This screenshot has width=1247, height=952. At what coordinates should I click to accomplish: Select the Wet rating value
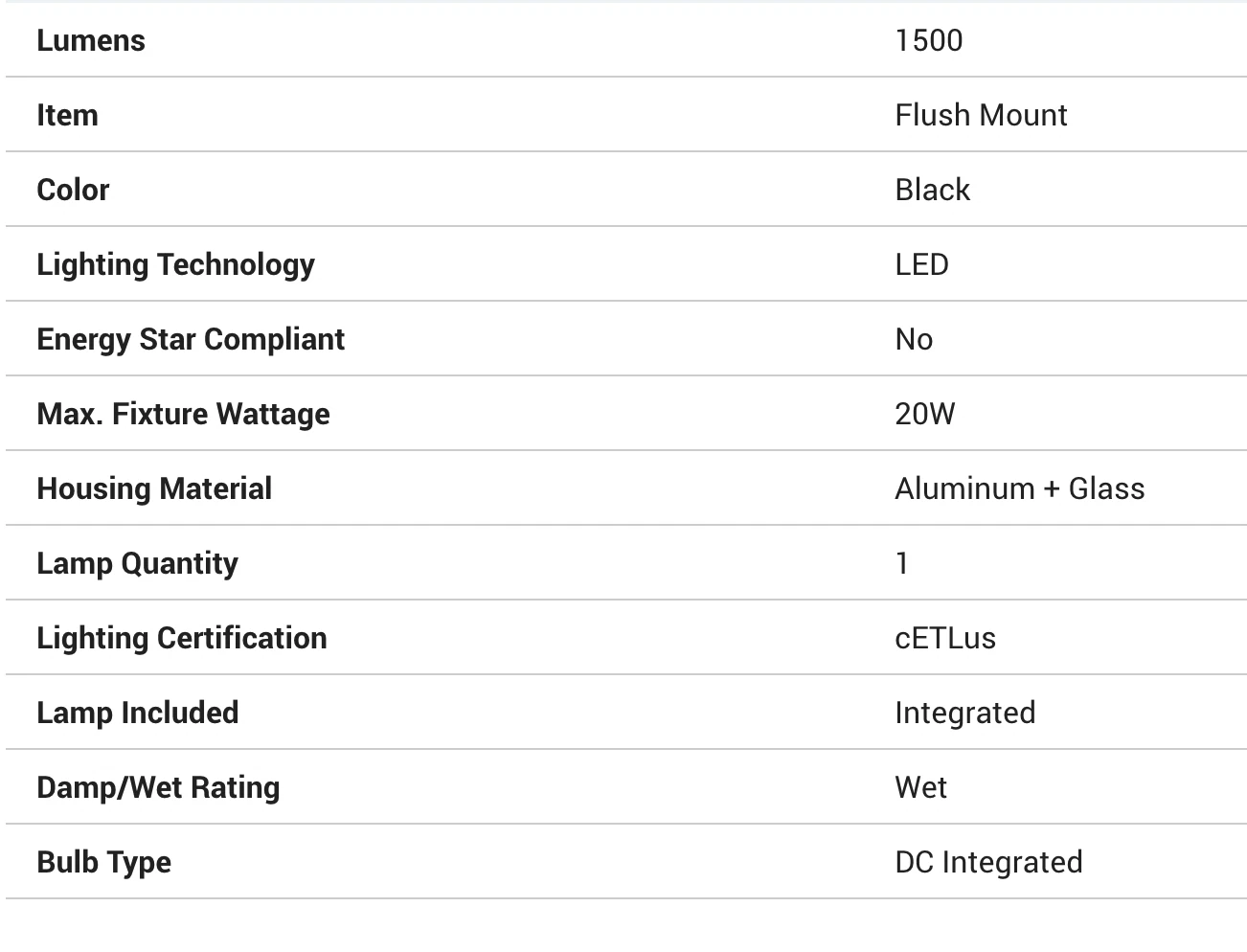[920, 787]
